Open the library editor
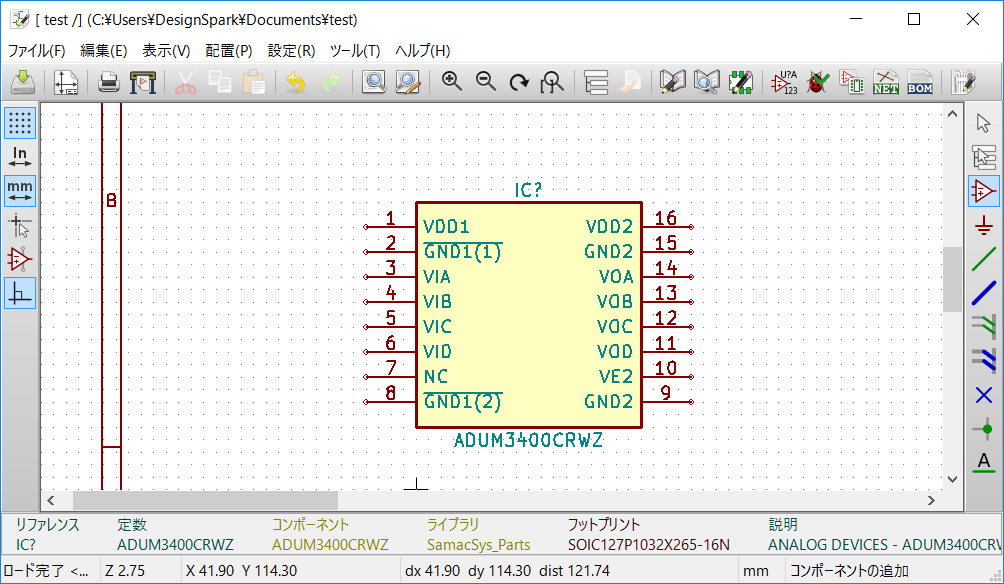 tap(672, 82)
